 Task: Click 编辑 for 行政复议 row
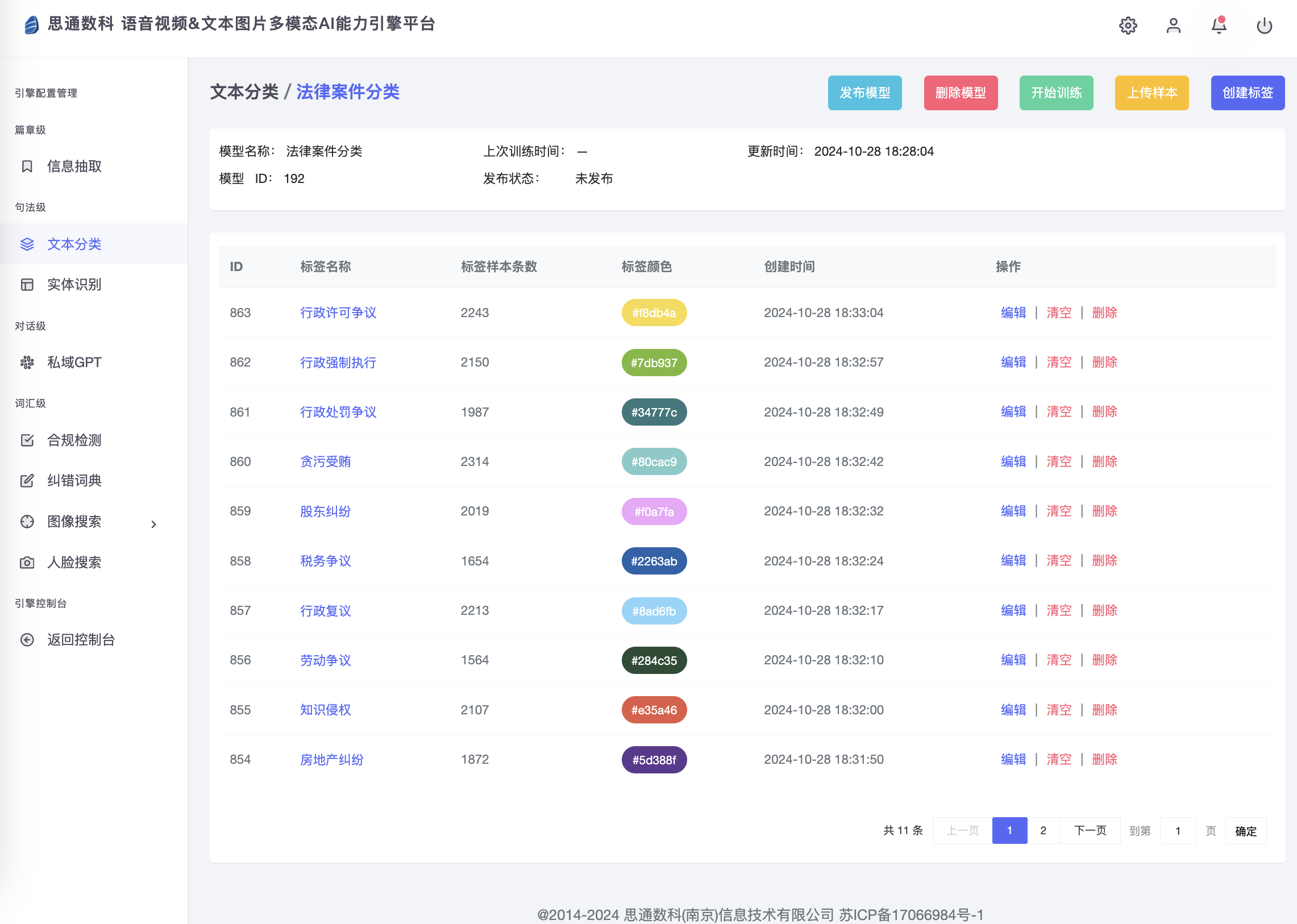pos(1013,610)
